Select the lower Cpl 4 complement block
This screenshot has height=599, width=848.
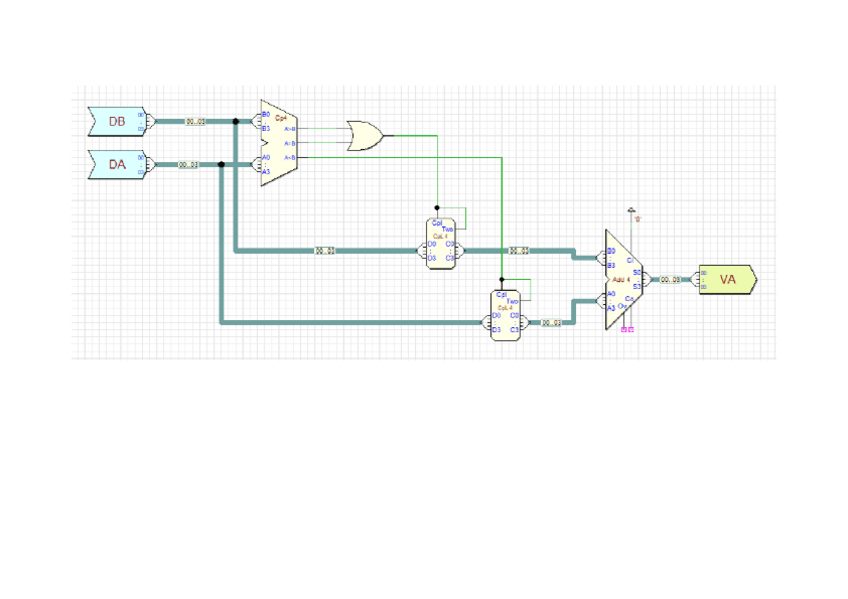click(x=505, y=314)
